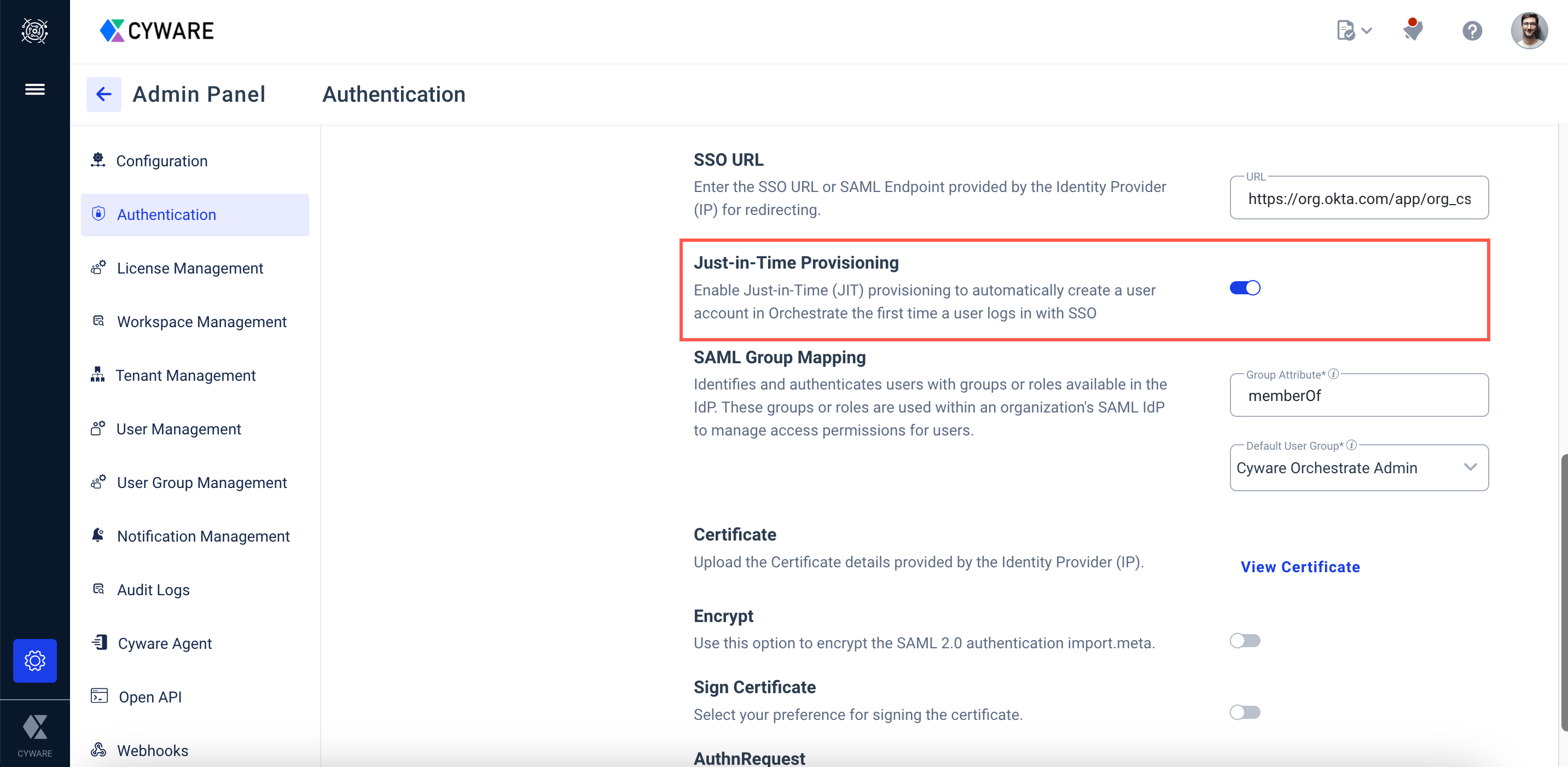Enable the Encrypt toggle

point(1244,641)
